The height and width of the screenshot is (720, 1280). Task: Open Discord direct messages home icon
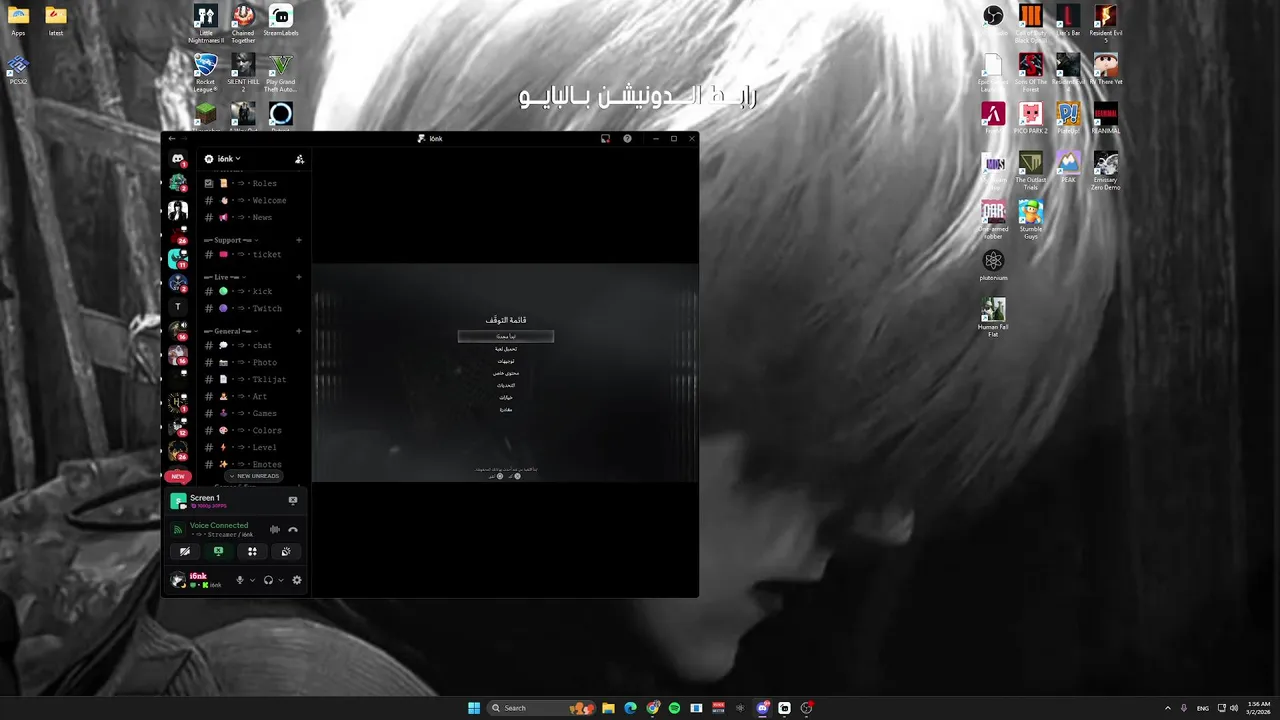click(x=178, y=159)
